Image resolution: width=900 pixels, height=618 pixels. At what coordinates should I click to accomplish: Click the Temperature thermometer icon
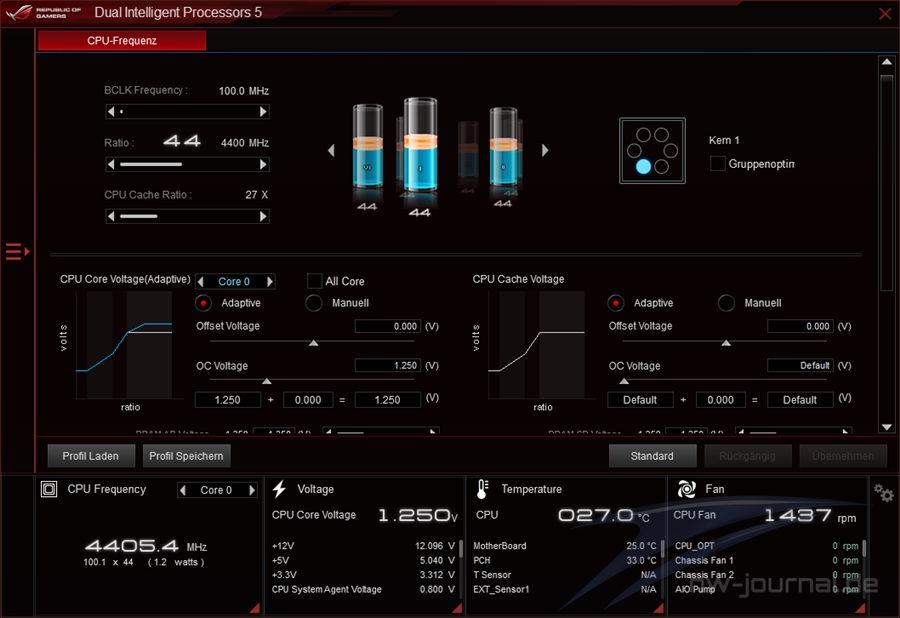click(x=482, y=489)
